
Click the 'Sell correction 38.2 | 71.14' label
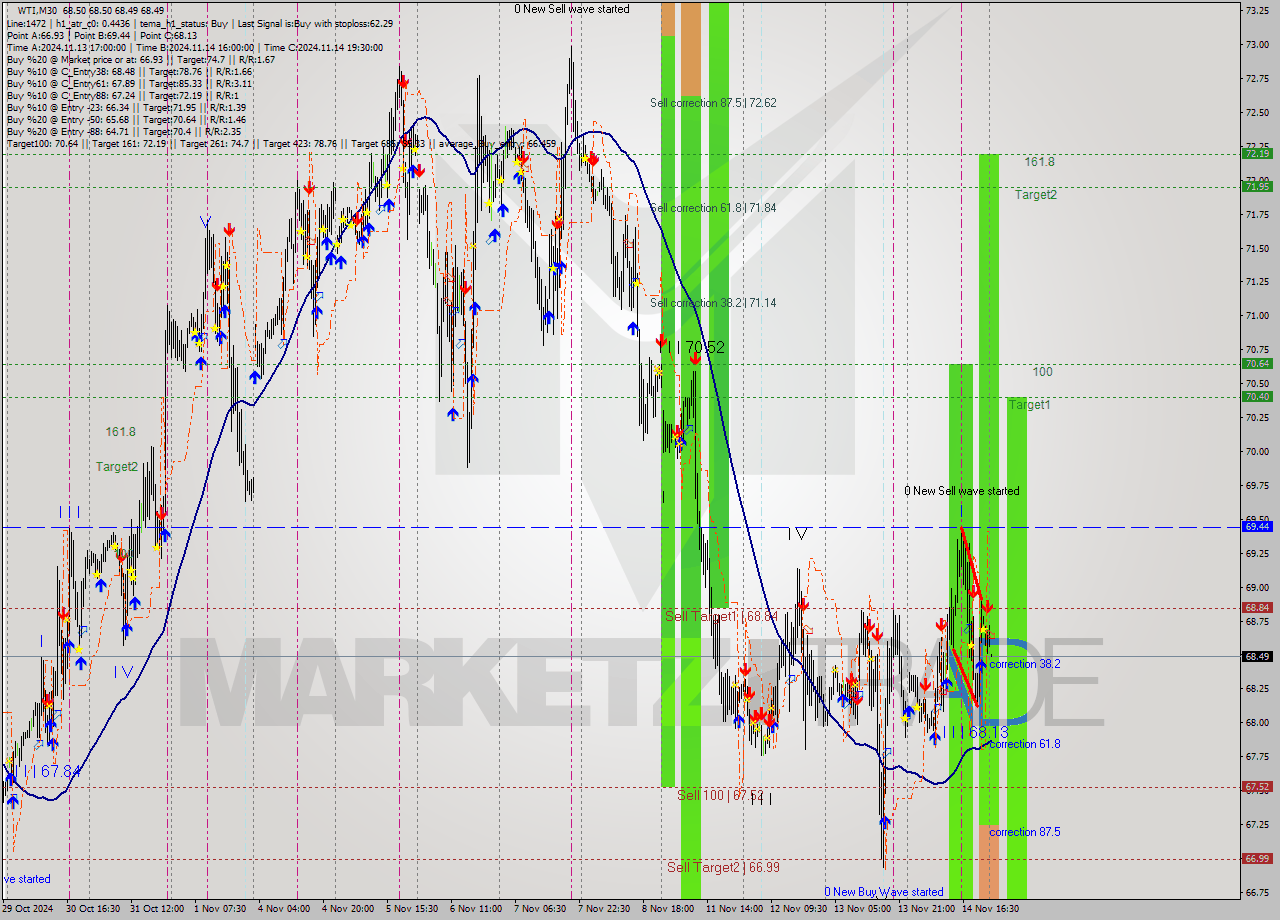(x=713, y=303)
